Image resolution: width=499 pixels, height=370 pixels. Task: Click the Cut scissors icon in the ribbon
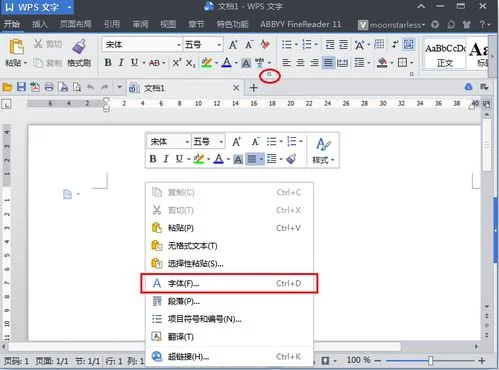38,44
